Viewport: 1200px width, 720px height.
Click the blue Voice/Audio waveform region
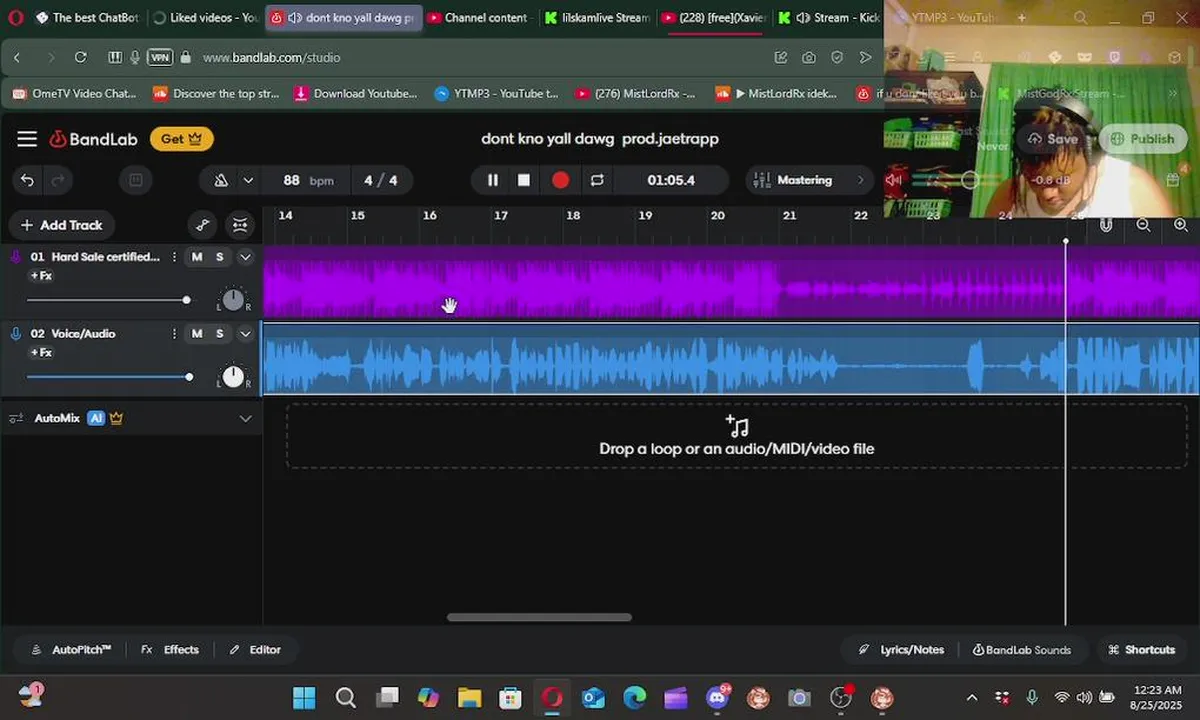(x=730, y=359)
